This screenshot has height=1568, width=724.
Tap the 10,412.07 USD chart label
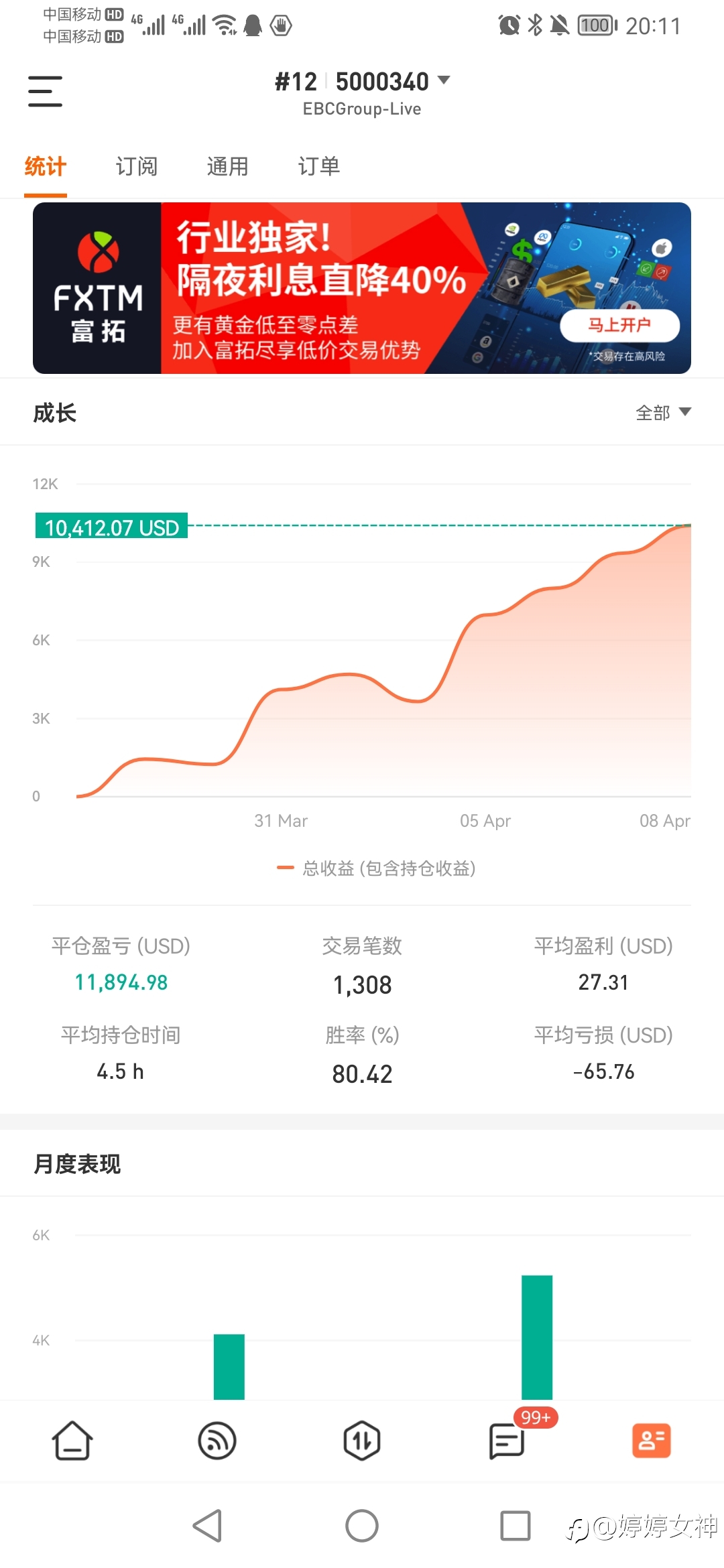click(x=111, y=527)
